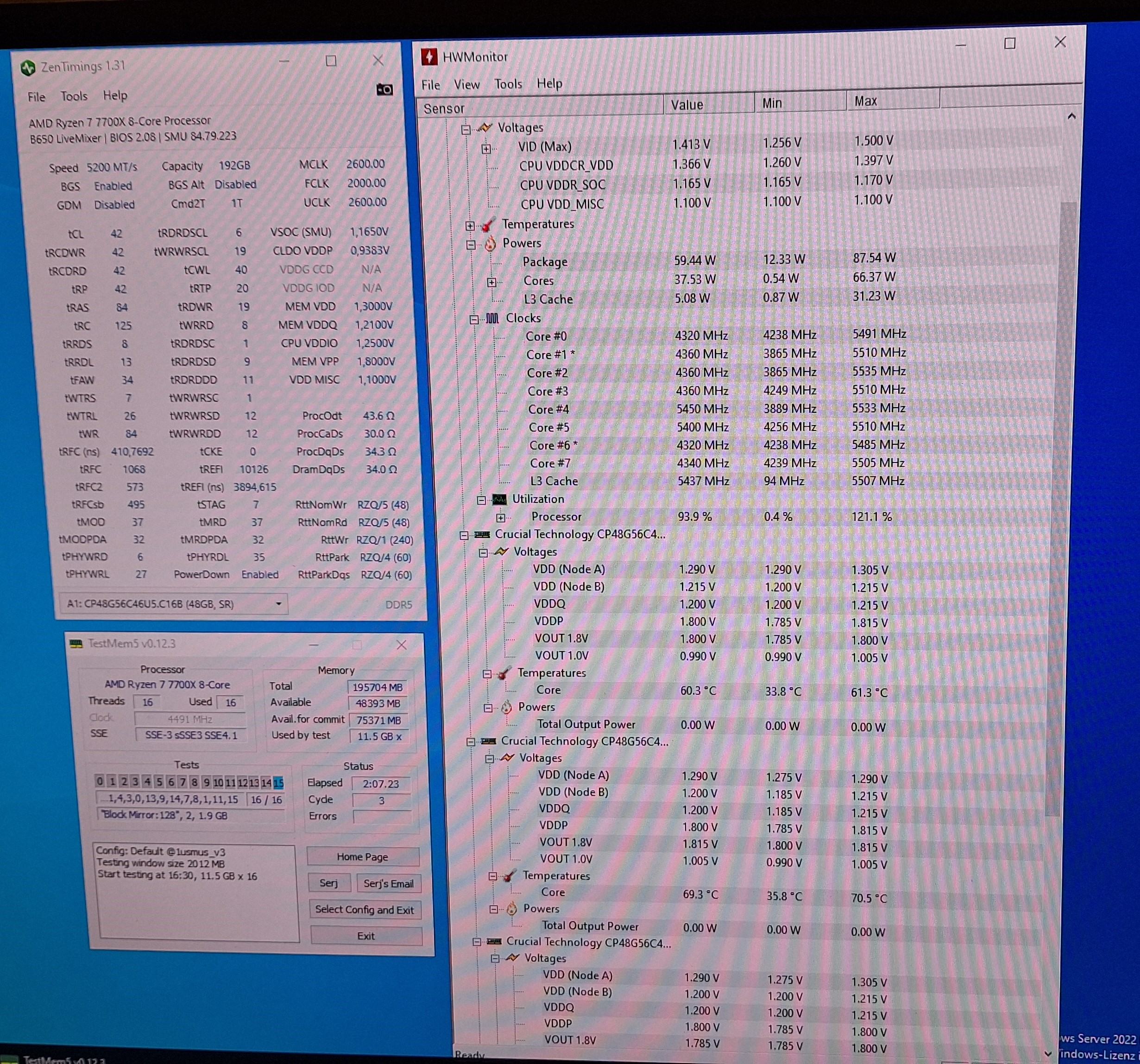This screenshot has height=1064, width=1140.
Task: Take a ZenTimings screenshot with camera icon
Action: point(384,89)
